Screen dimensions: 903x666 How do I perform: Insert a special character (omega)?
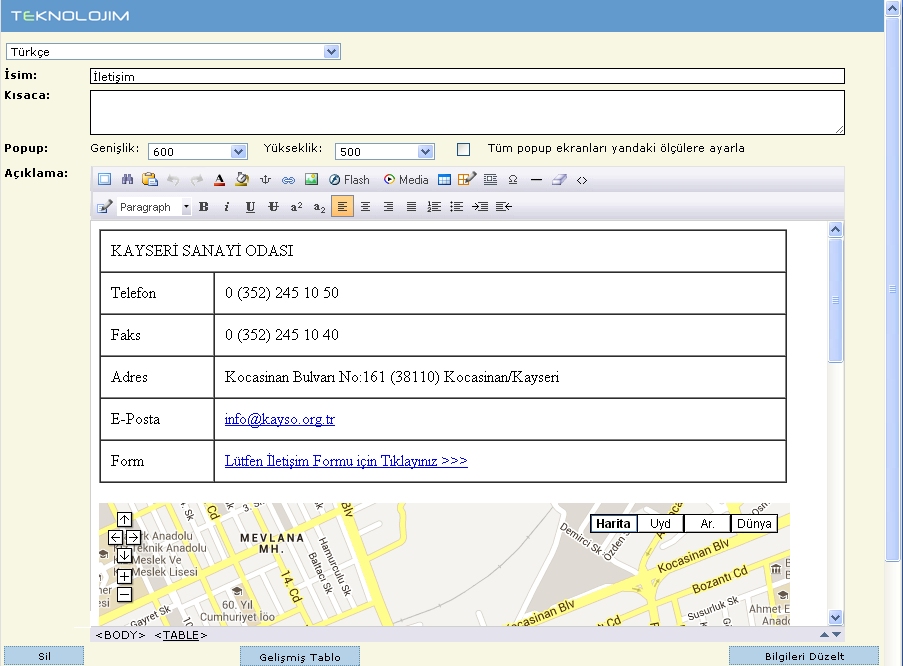pos(513,180)
